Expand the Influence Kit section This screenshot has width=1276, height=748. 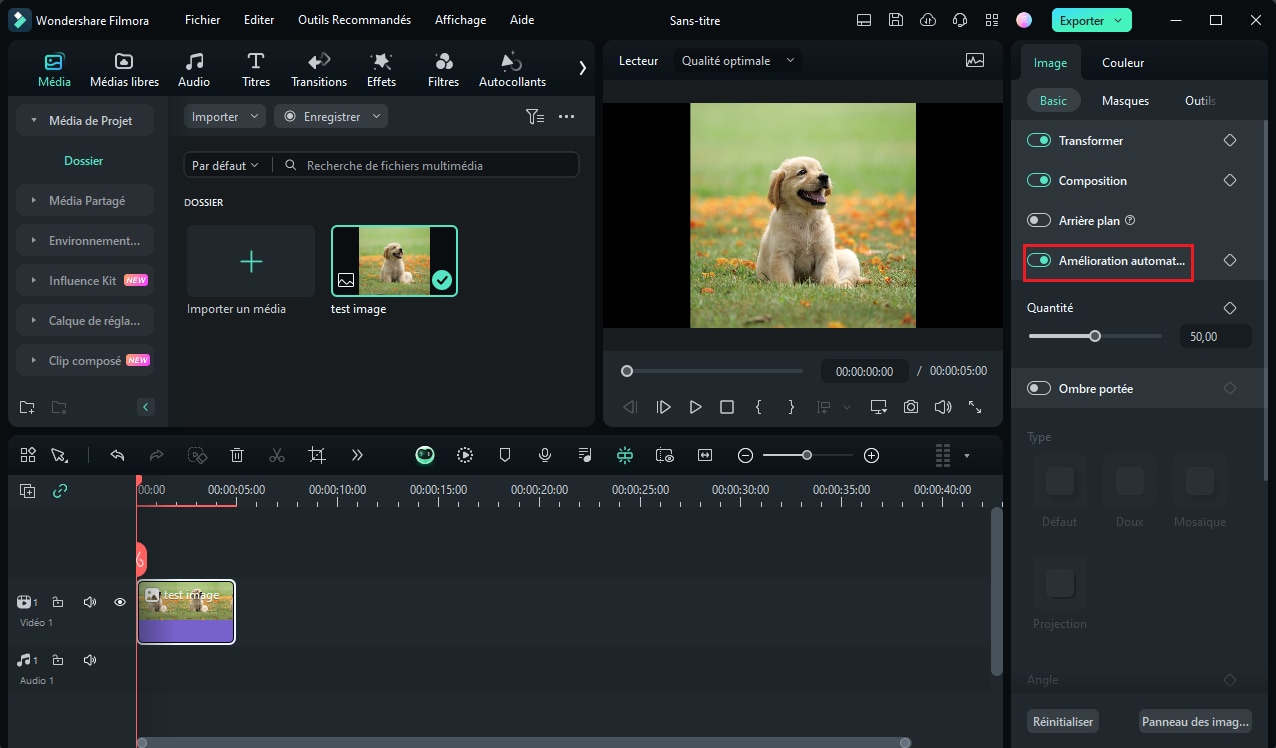[85, 281]
